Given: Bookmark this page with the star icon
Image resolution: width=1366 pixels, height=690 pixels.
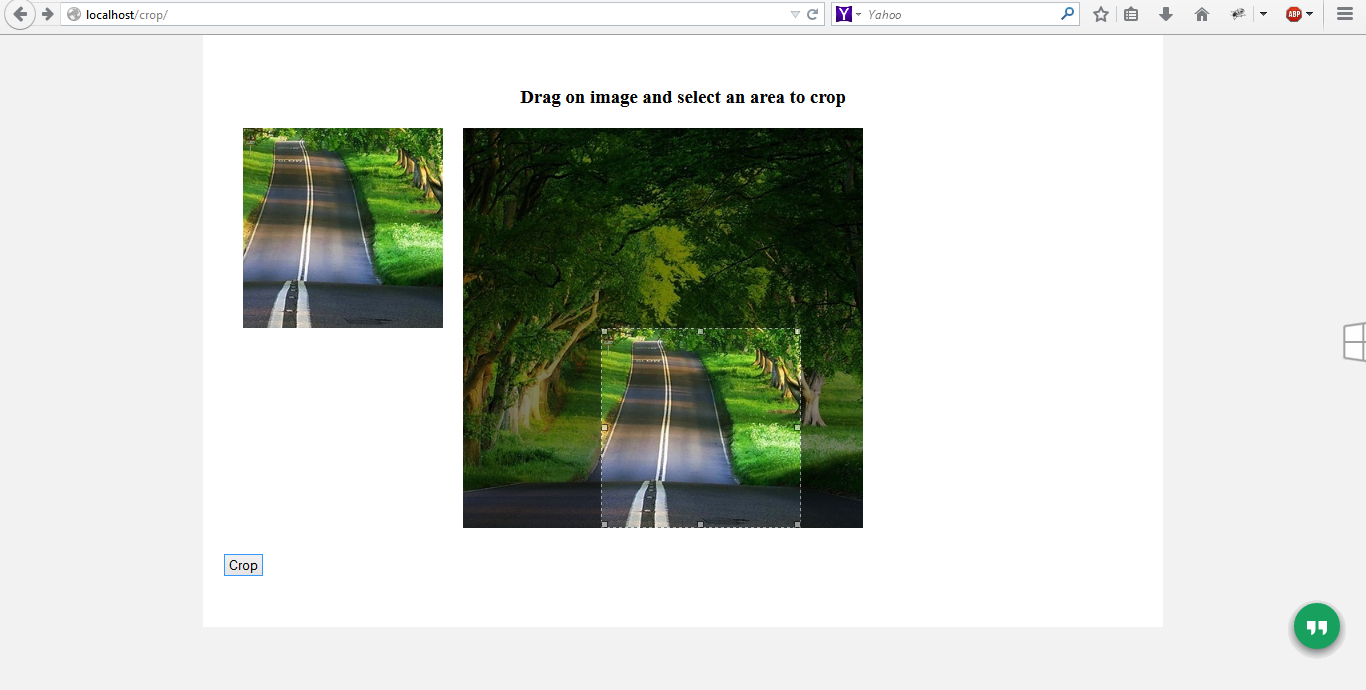Looking at the screenshot, I should 1100,14.
